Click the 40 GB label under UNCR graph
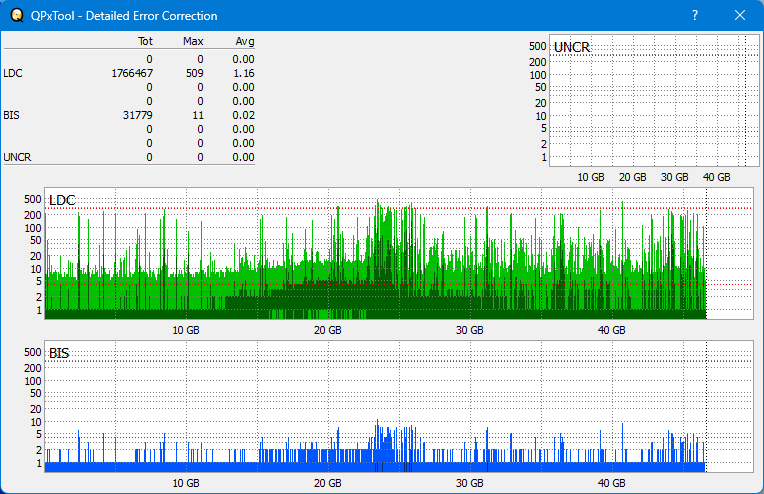 (x=716, y=177)
